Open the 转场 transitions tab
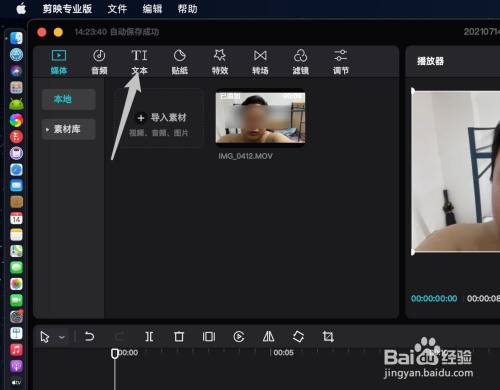This screenshot has width=500, height=390. click(x=260, y=62)
